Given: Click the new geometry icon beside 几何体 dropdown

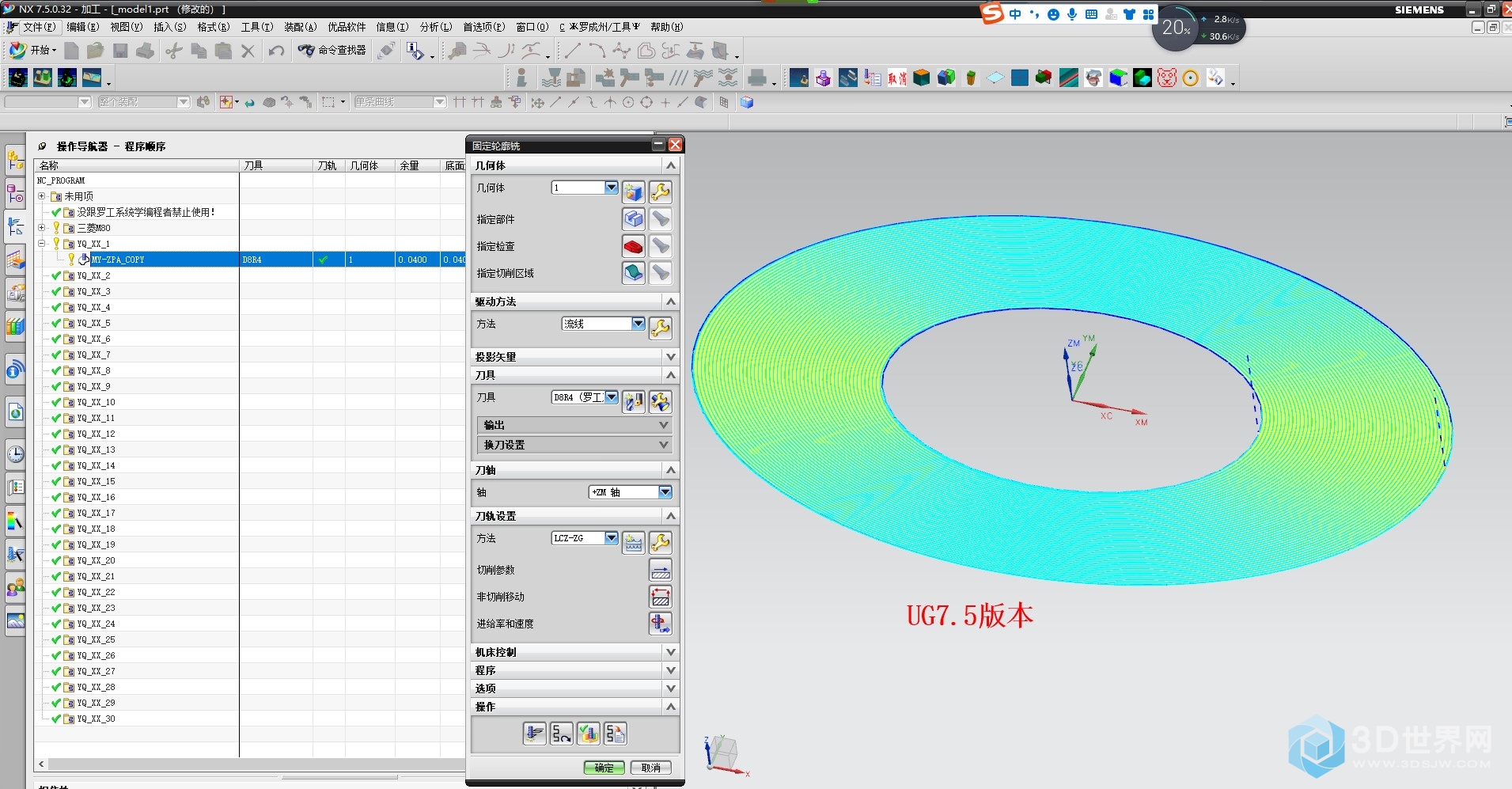Looking at the screenshot, I should pyautogui.click(x=634, y=192).
